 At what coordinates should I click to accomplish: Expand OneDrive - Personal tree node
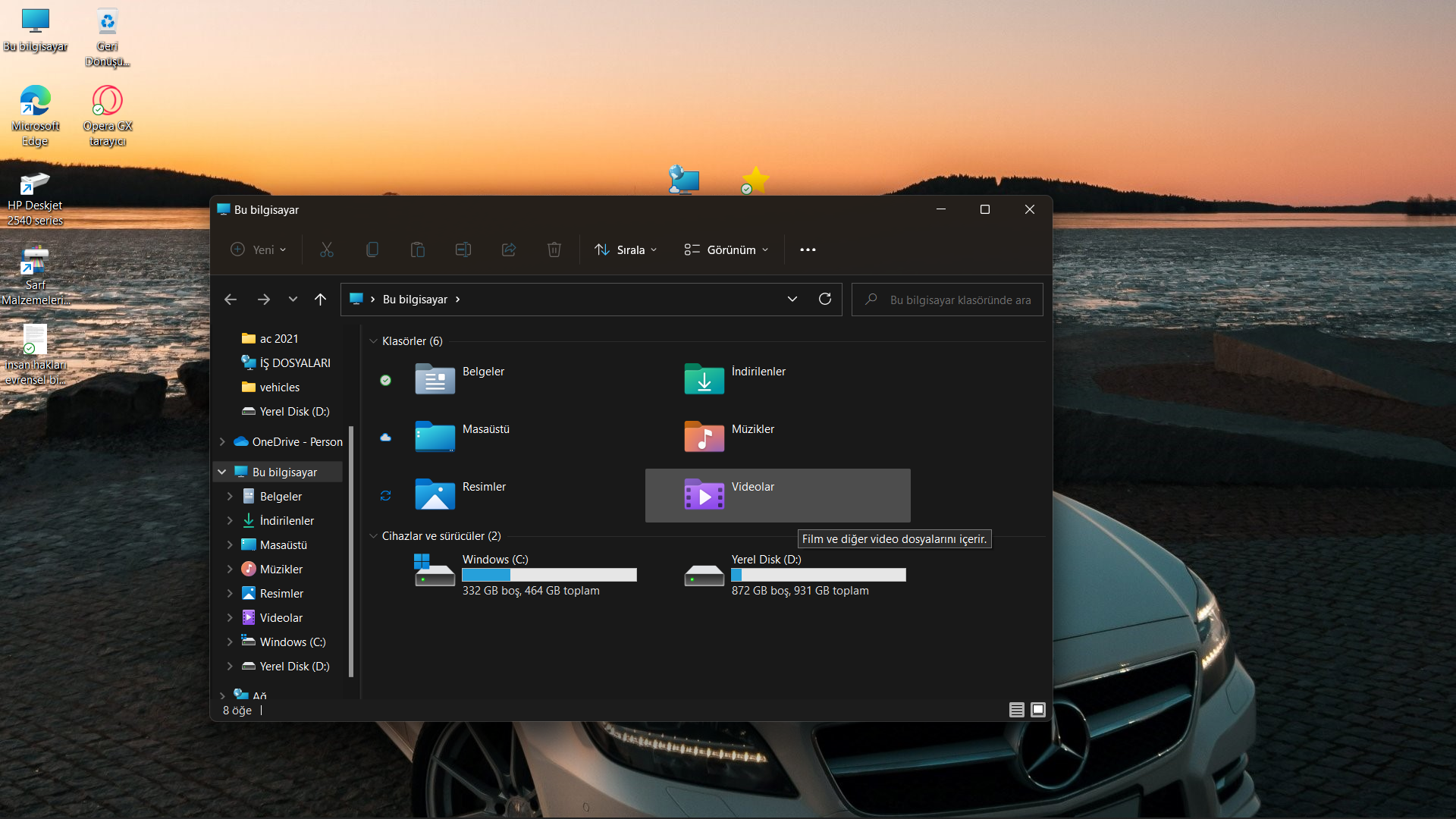click(222, 441)
